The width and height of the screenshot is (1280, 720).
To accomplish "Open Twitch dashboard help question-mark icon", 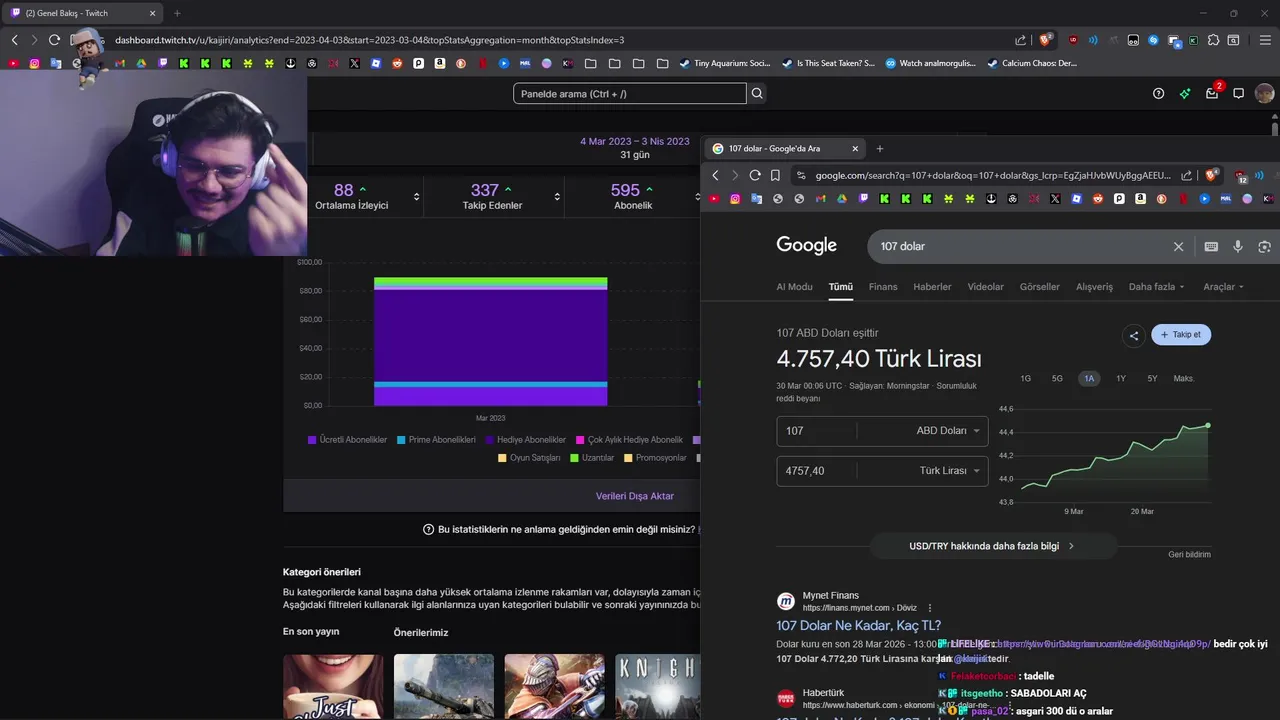I will tap(1158, 93).
